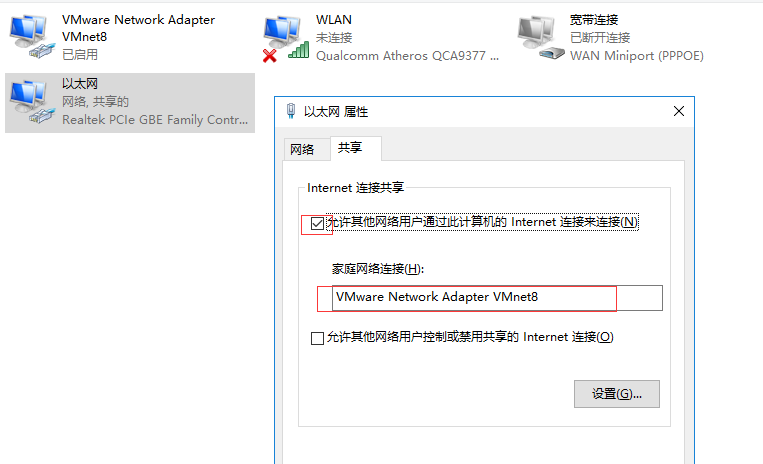The height and width of the screenshot is (464, 763).
Task: Uncheck allow other users to connect via Internet
Action: 317,224
